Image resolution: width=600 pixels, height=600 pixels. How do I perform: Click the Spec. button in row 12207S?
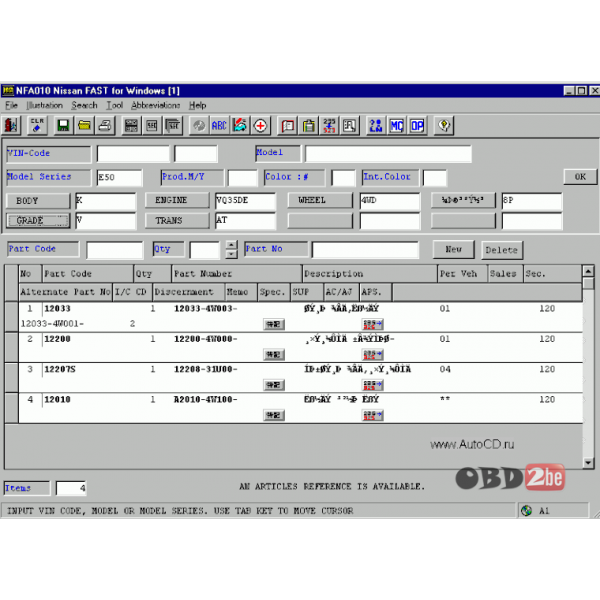pos(274,385)
